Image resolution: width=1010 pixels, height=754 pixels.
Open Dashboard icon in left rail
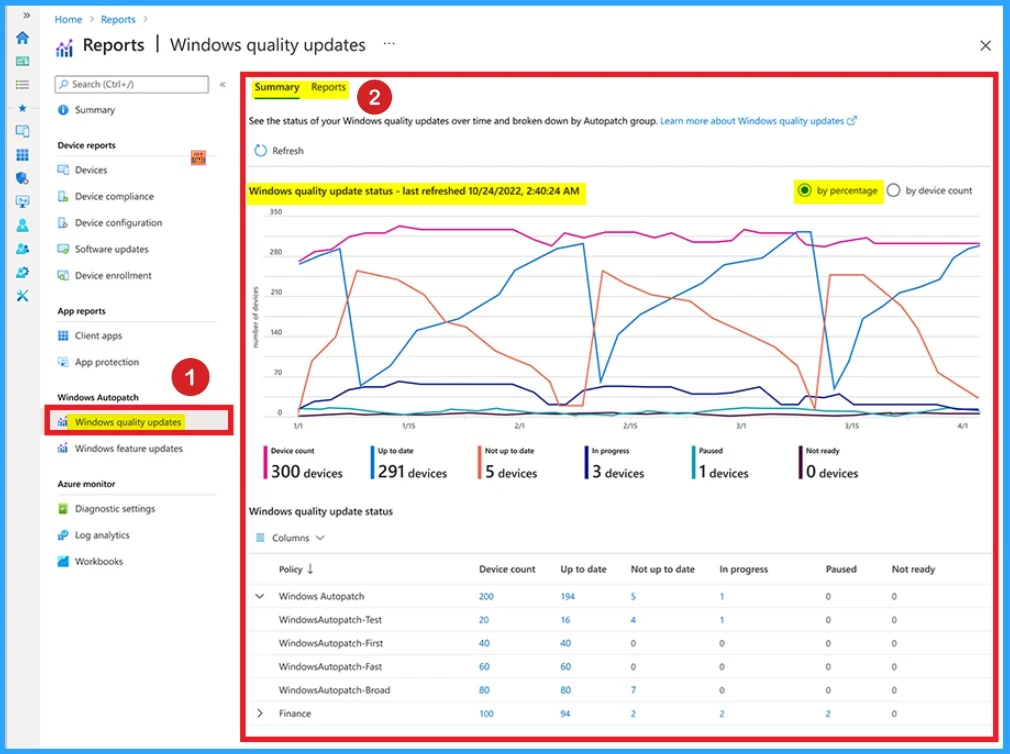point(23,61)
